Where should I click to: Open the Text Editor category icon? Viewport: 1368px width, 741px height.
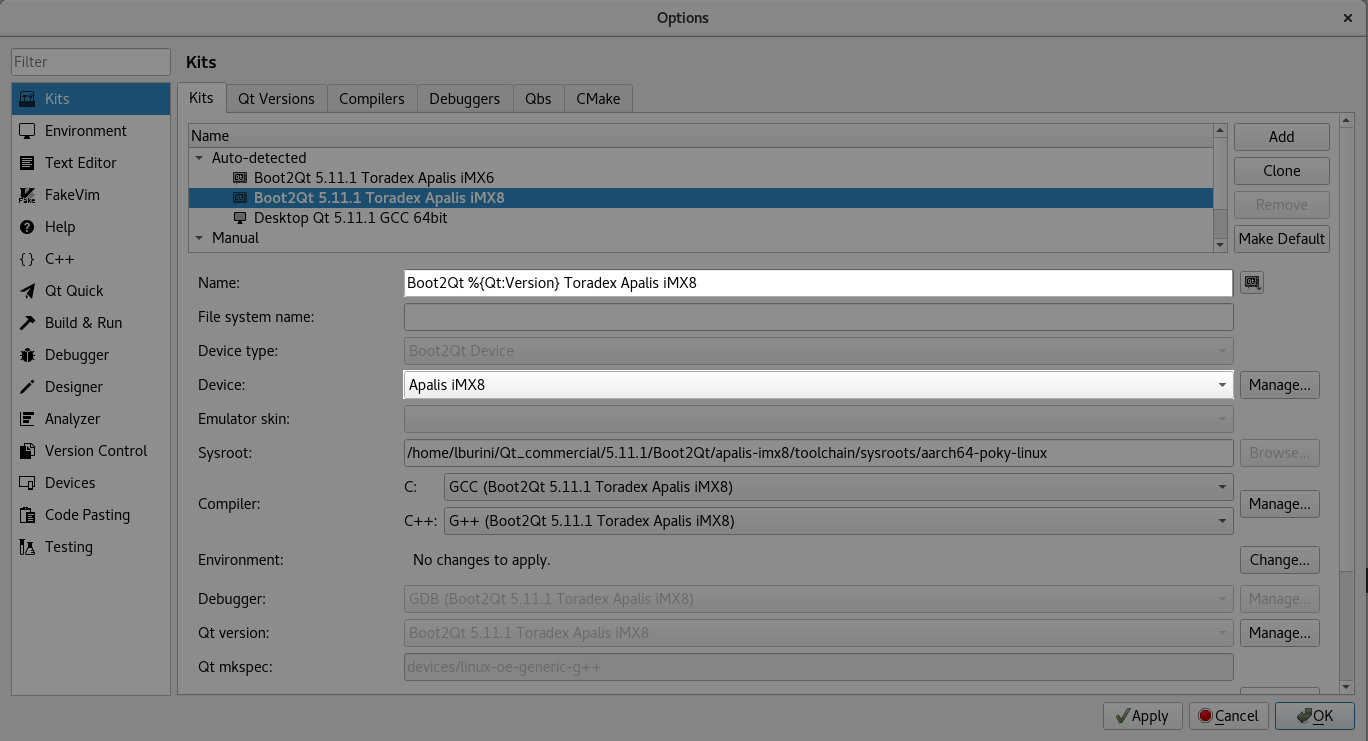[27, 163]
